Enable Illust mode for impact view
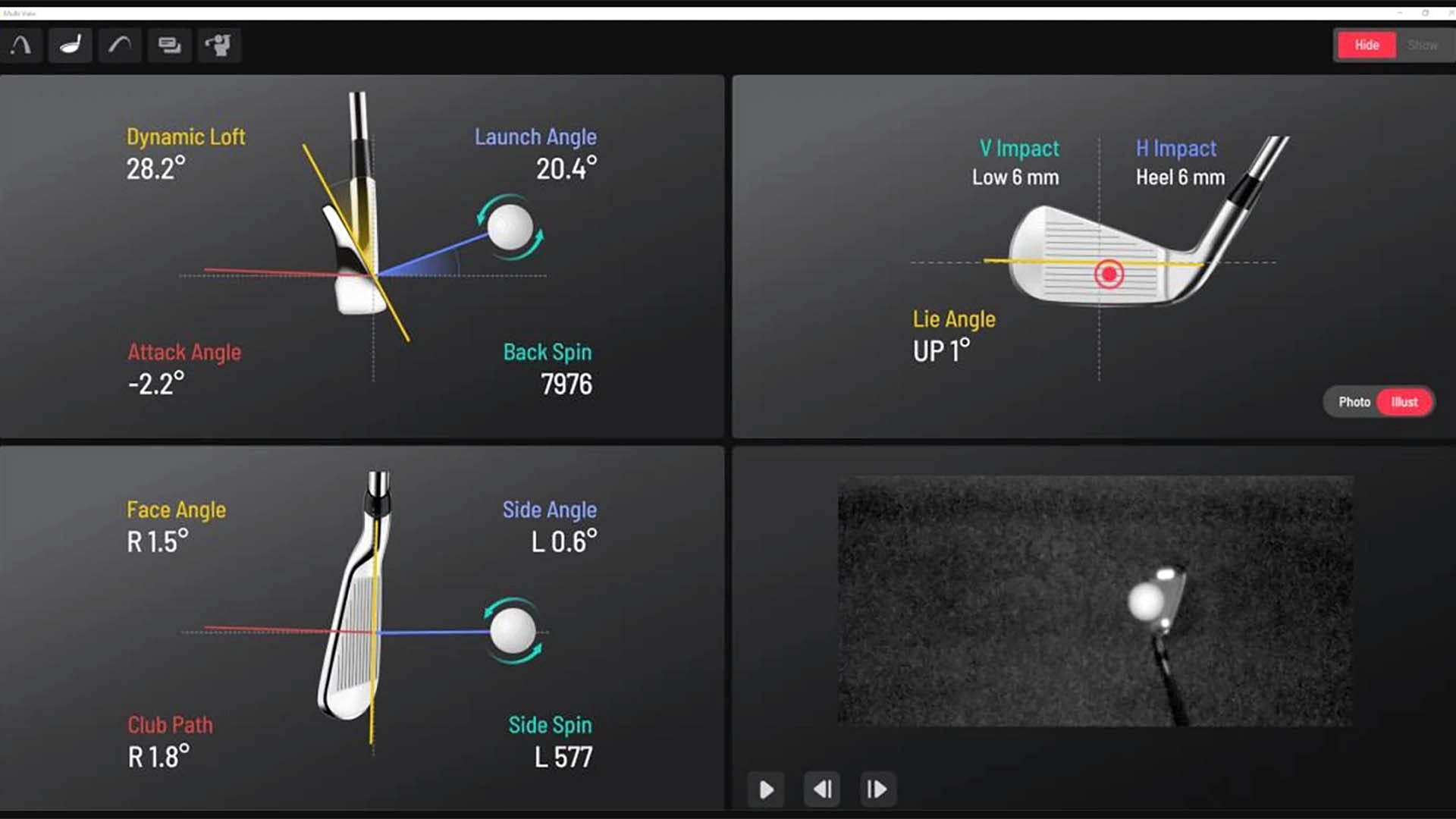The height and width of the screenshot is (819, 1456). [x=1404, y=402]
